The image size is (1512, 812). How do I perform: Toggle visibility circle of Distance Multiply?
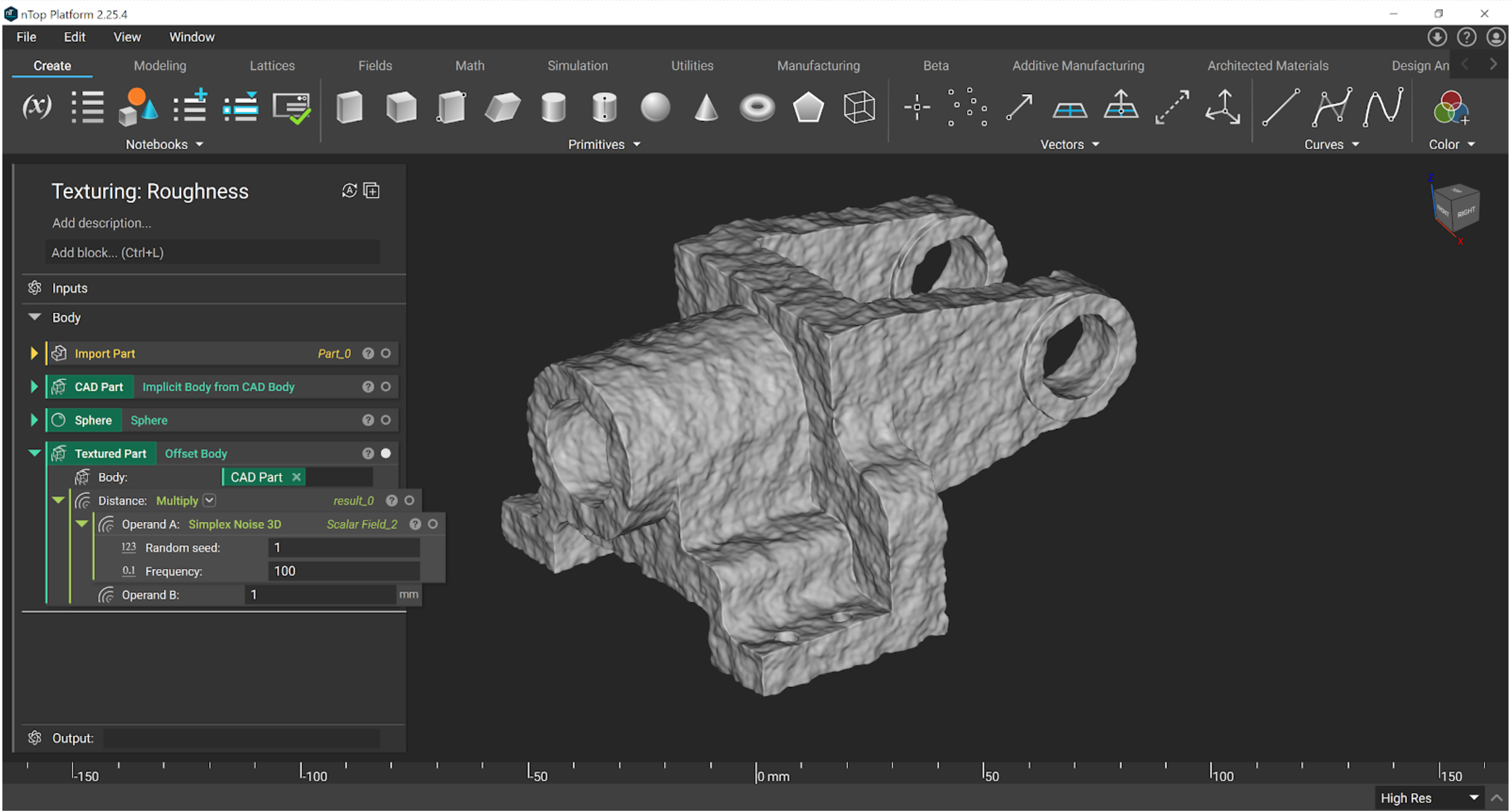click(409, 501)
